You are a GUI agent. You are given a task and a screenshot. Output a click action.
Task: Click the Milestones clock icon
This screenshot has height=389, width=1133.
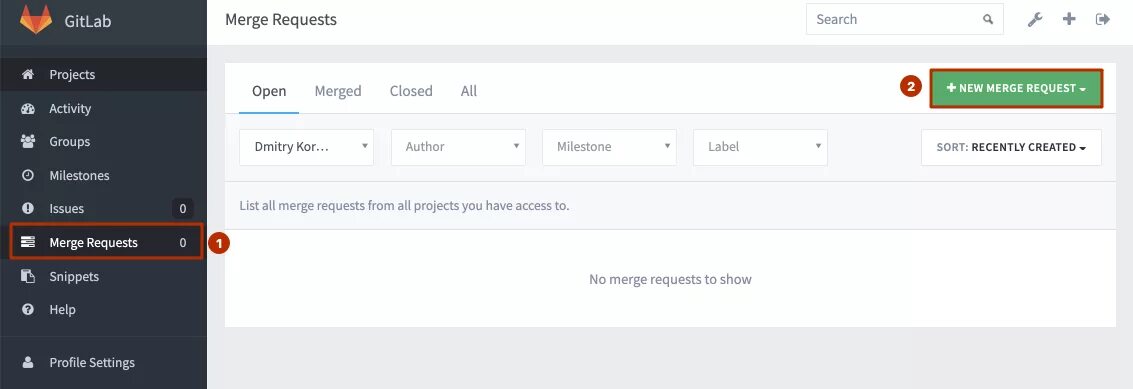[27, 175]
